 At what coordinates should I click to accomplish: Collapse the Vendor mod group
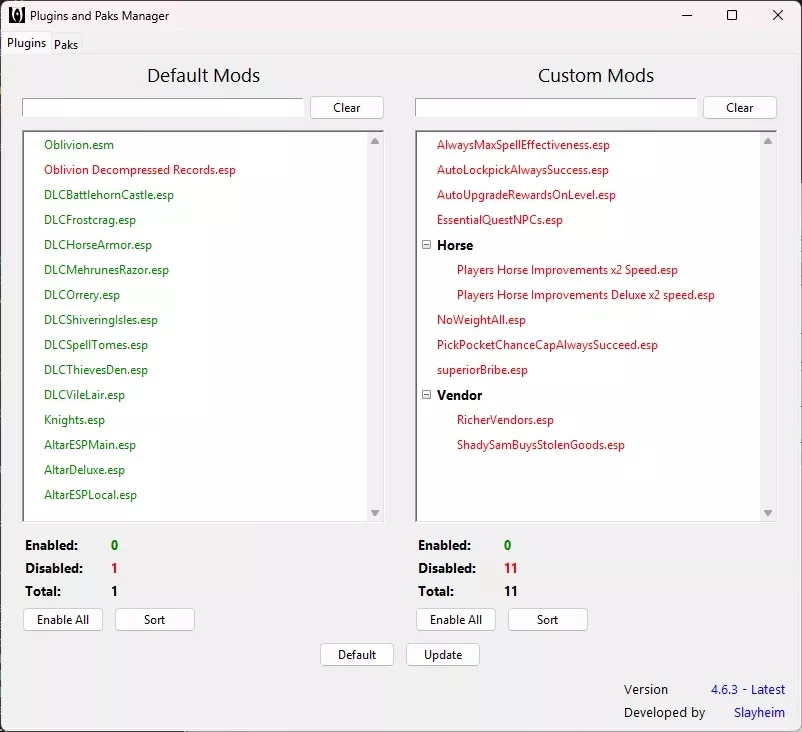coord(427,395)
